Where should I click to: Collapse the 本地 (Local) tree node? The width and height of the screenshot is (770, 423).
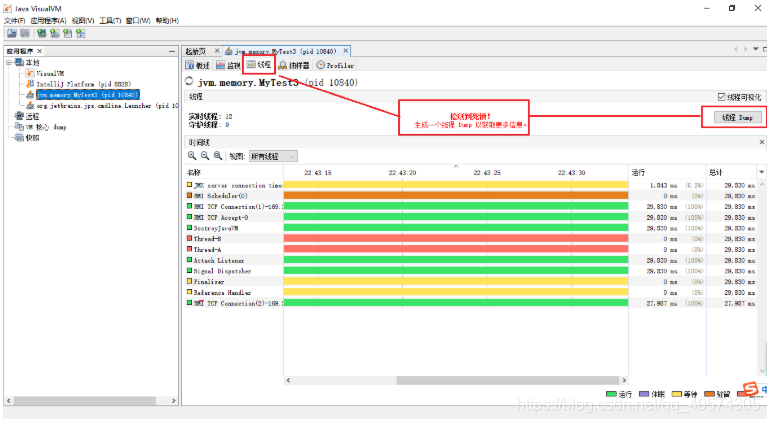[9, 62]
